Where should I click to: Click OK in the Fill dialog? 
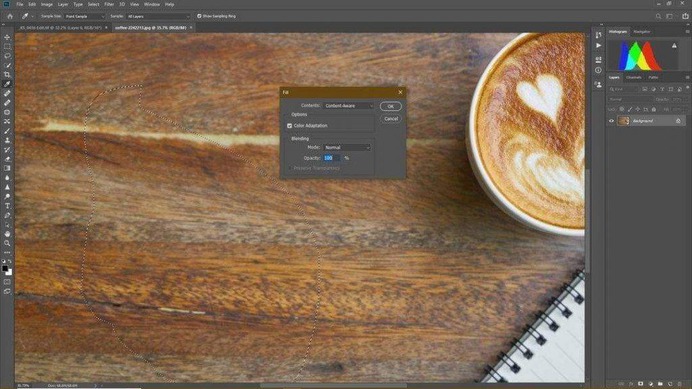click(x=391, y=106)
